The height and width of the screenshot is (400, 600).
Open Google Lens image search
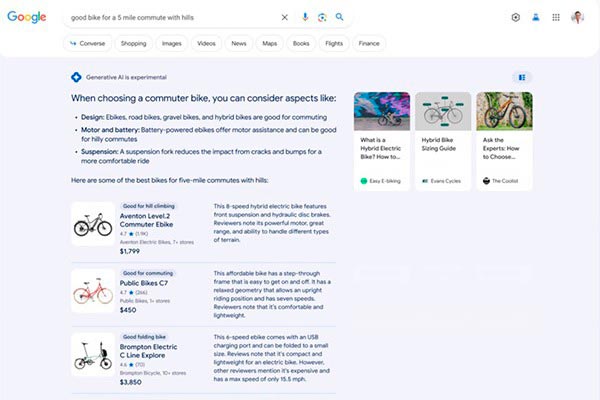pyautogui.click(x=322, y=17)
